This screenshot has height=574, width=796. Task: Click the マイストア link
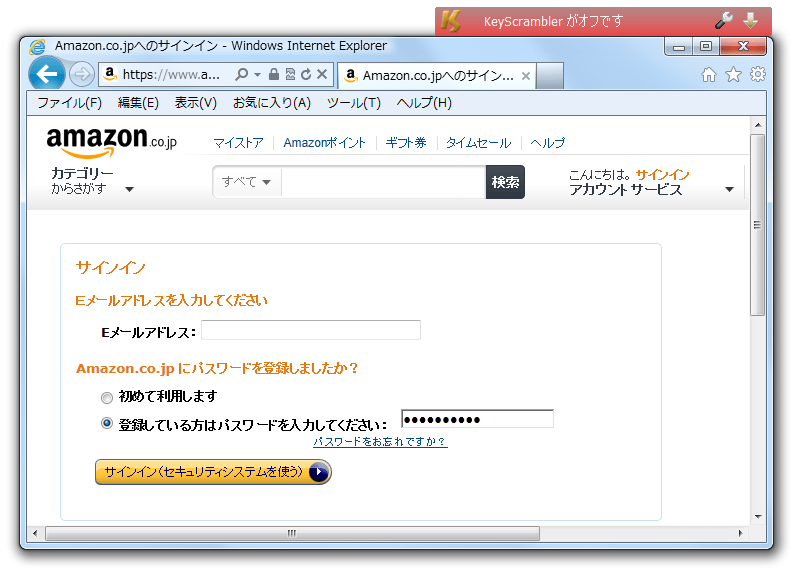(x=238, y=143)
